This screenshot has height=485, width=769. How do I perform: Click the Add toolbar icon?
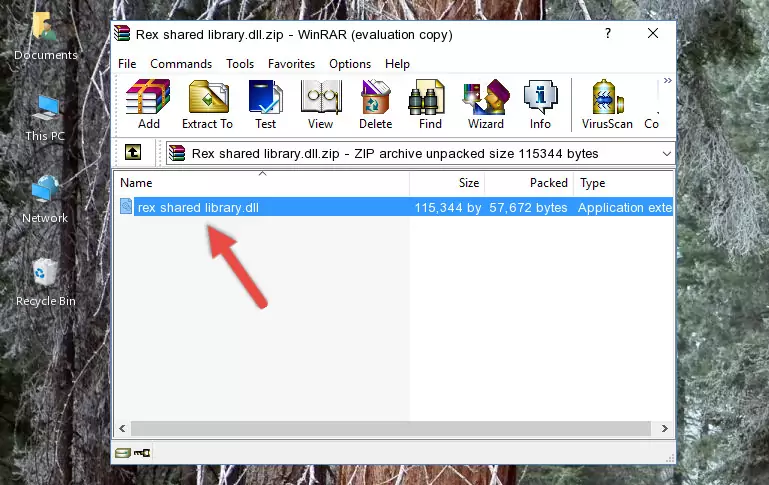point(148,104)
